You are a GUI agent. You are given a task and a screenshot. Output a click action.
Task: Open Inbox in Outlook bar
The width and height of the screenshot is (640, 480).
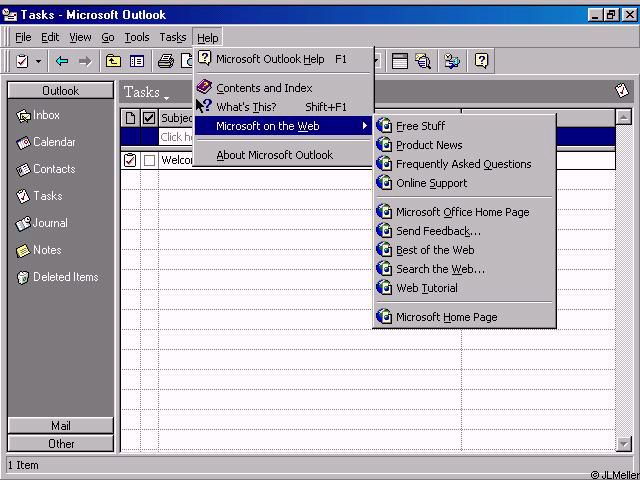click(x=38, y=116)
